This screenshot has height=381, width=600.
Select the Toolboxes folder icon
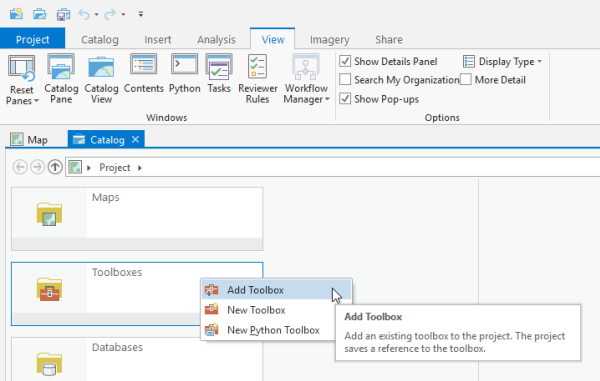pyautogui.click(x=49, y=289)
